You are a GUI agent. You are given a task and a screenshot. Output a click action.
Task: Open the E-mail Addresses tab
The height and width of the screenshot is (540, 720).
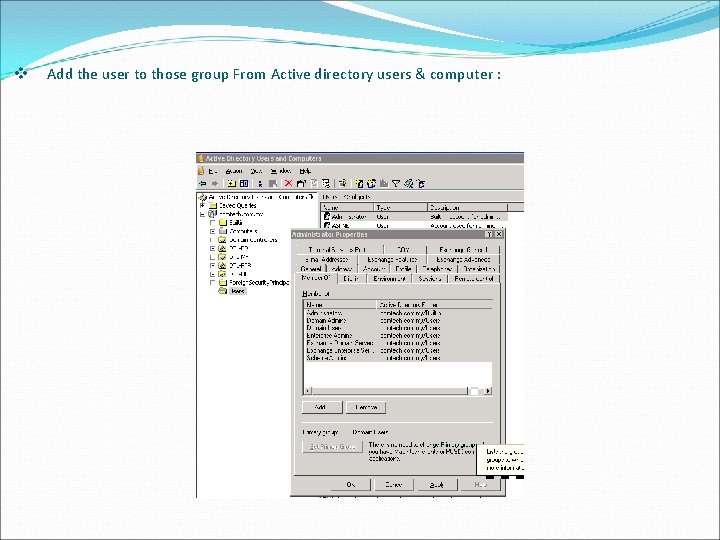[327, 259]
